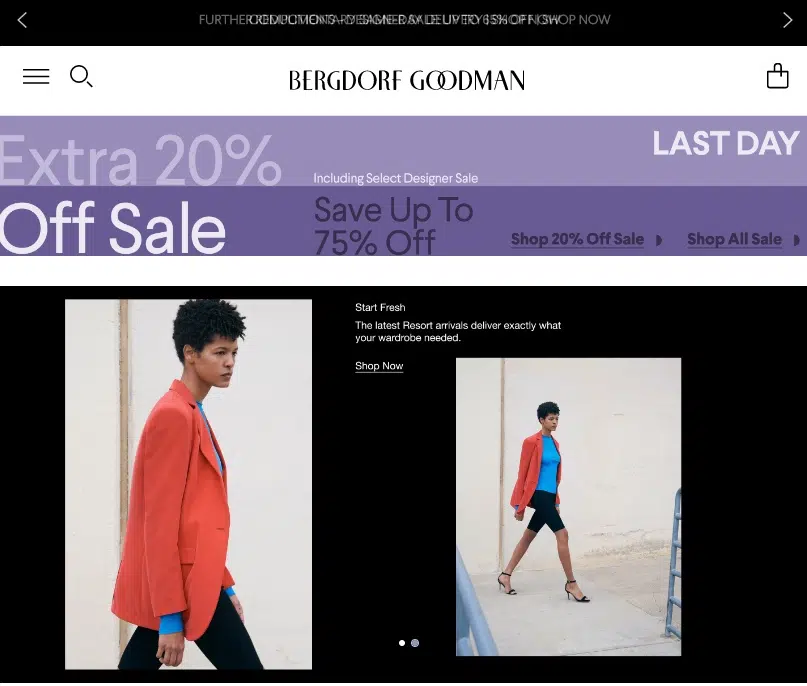Open the walking model in blue top image
The height and width of the screenshot is (686, 807).
point(568,507)
